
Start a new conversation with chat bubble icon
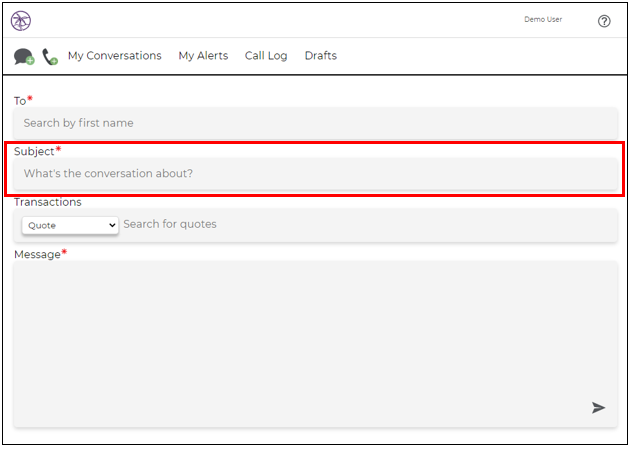(x=24, y=56)
